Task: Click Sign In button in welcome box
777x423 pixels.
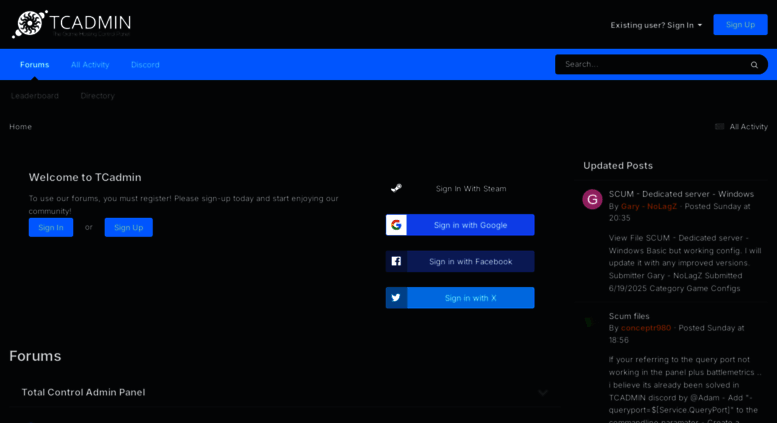Action: click(x=51, y=227)
